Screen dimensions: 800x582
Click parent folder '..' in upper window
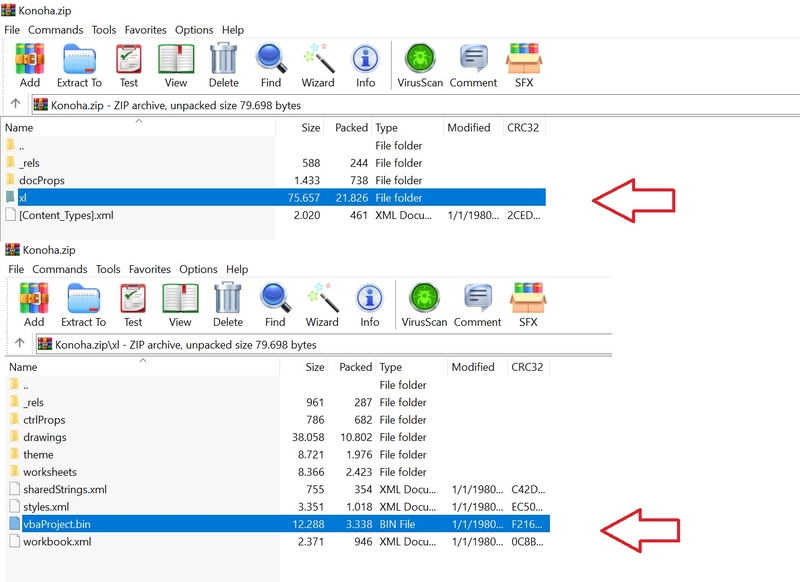pos(274,145)
